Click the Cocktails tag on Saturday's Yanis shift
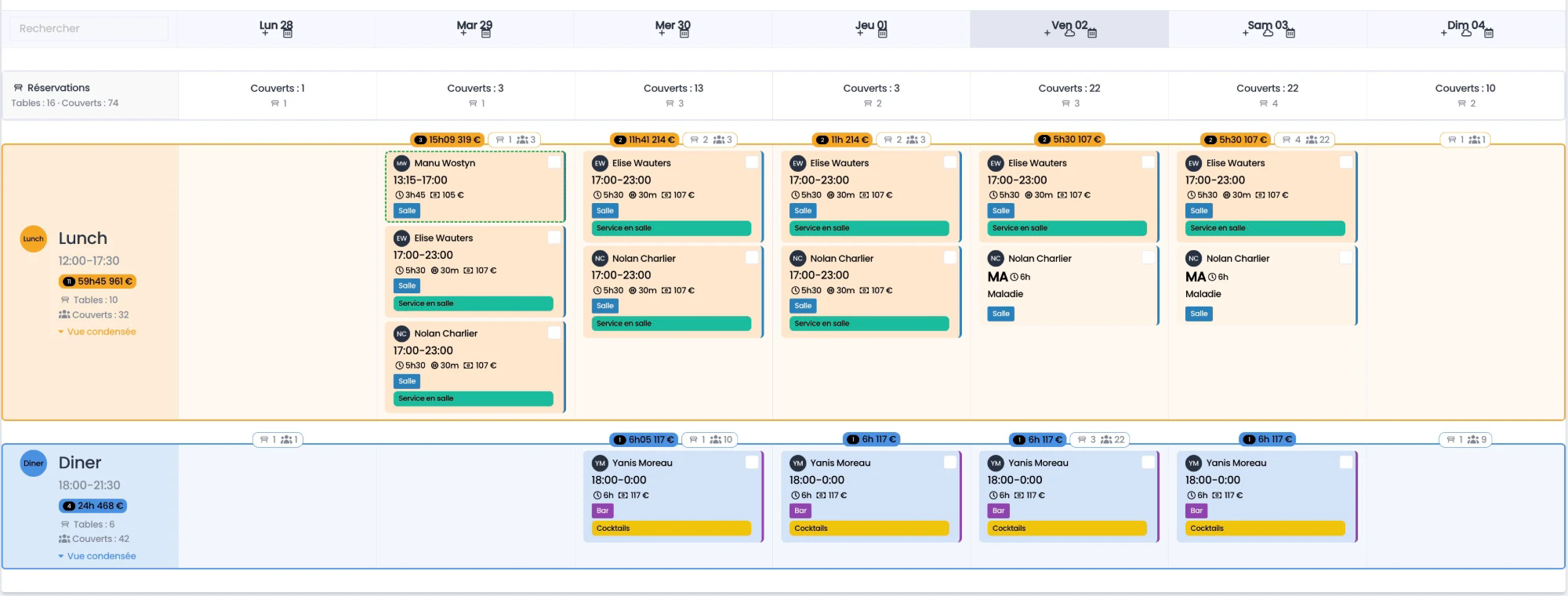 pos(1265,529)
